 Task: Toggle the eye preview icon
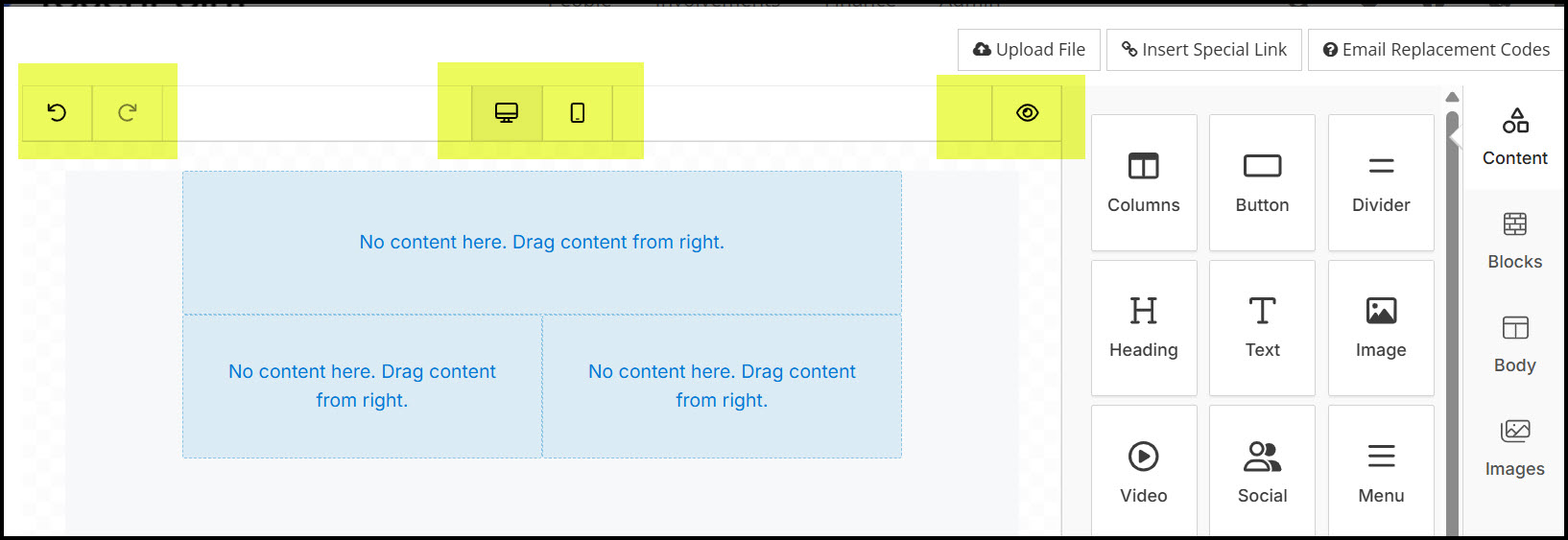(1027, 113)
